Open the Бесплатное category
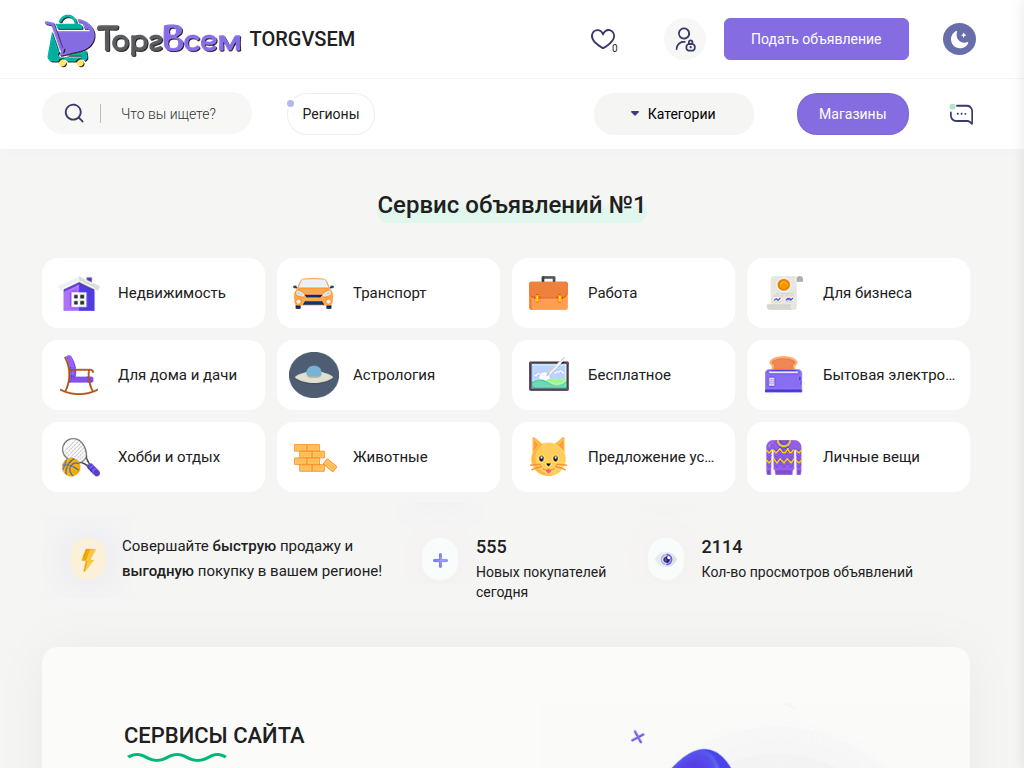This screenshot has height=768, width=1024. [623, 375]
